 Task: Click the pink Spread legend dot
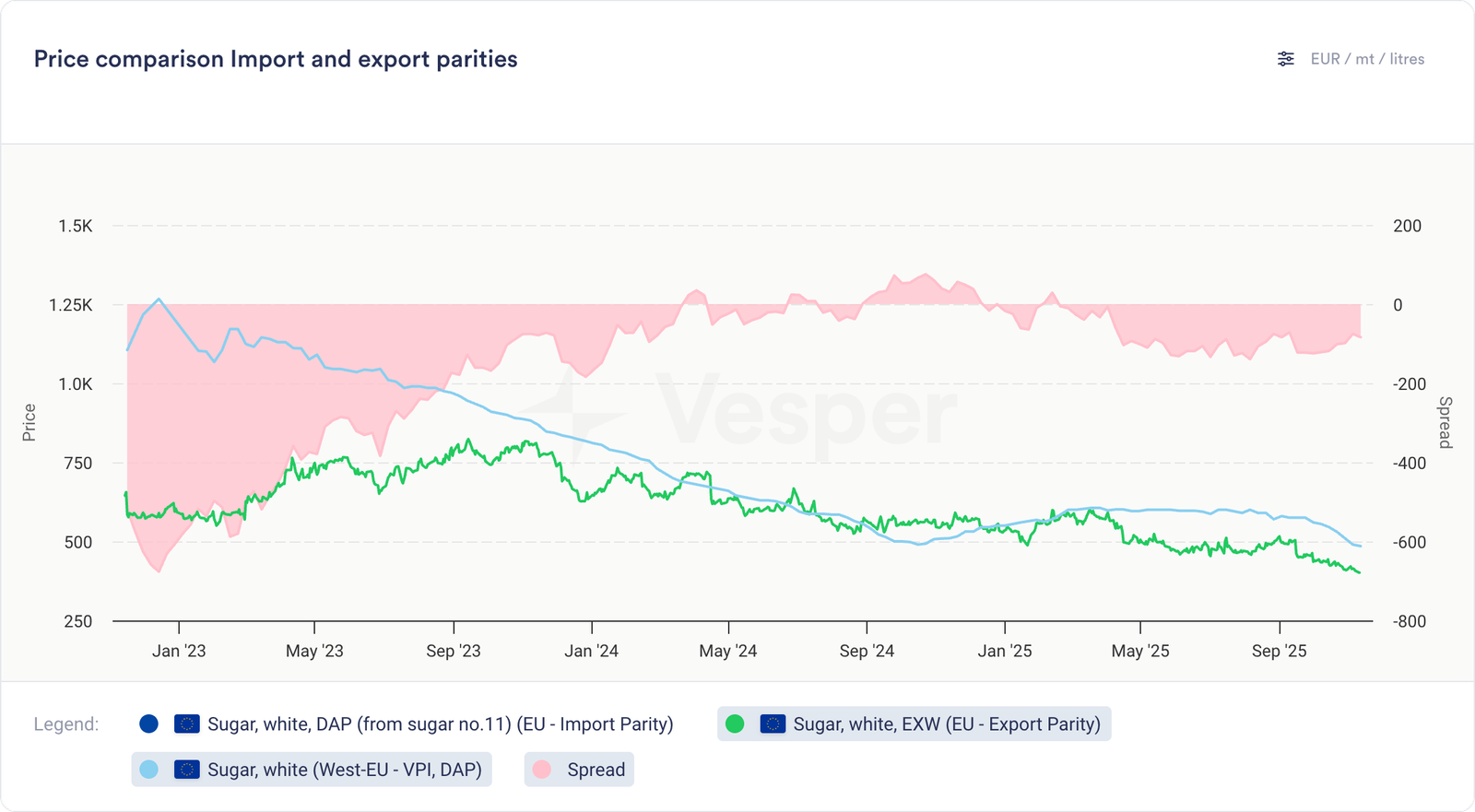[542, 770]
